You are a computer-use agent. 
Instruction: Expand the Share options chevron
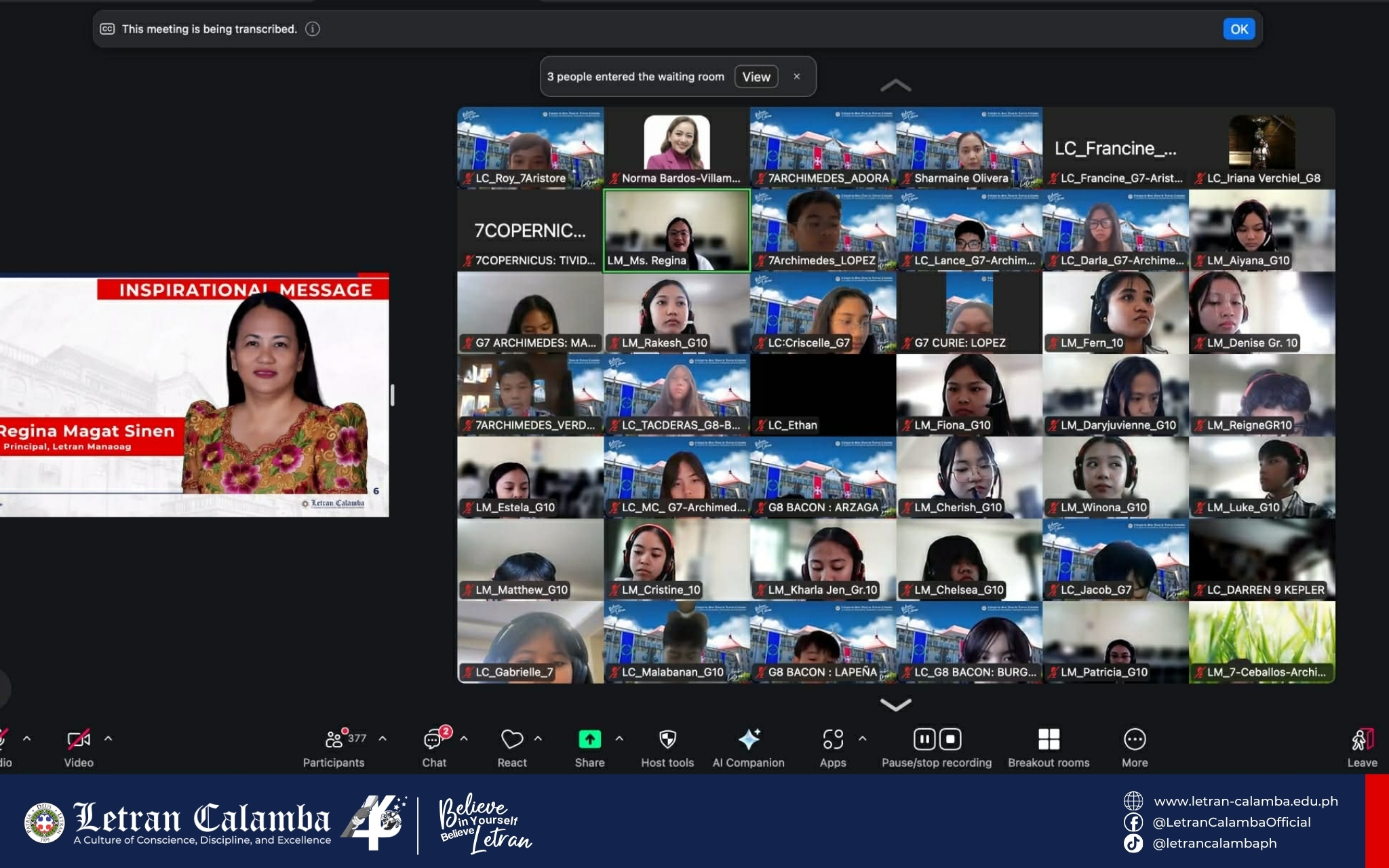619,738
